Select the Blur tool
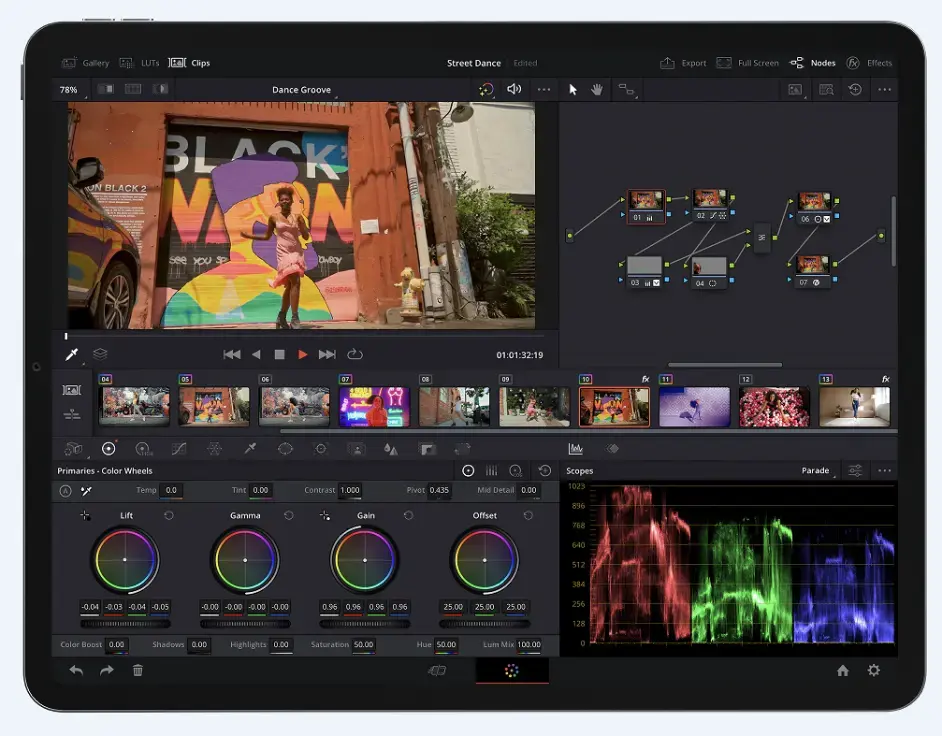 [389, 448]
